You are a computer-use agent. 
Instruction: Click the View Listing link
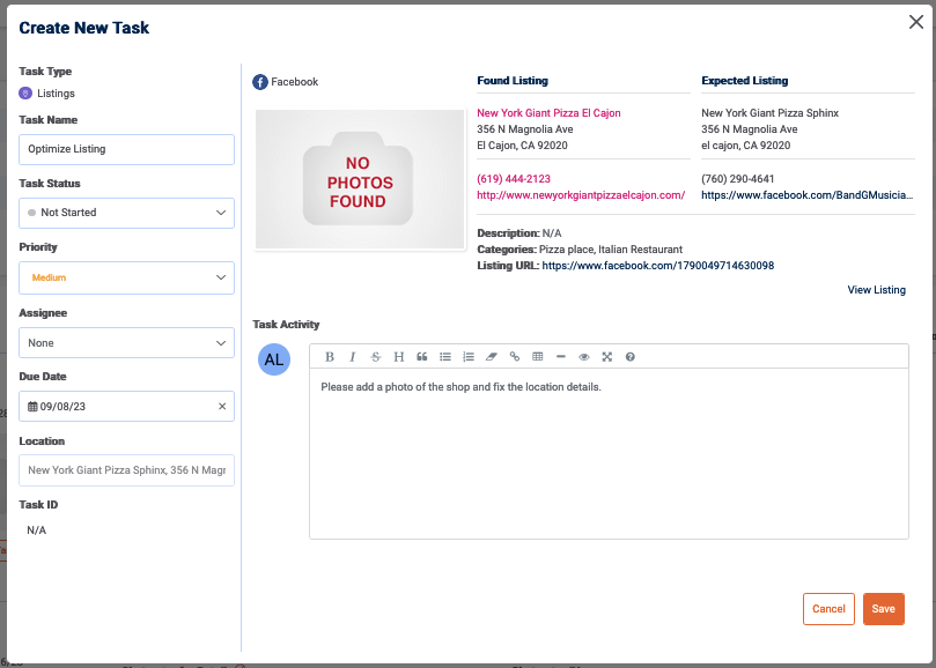click(x=876, y=290)
